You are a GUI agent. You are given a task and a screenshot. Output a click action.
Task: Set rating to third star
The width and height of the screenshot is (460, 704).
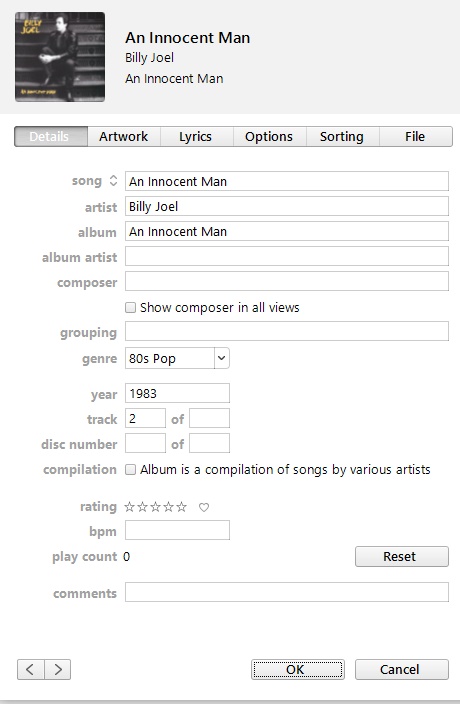(155, 507)
